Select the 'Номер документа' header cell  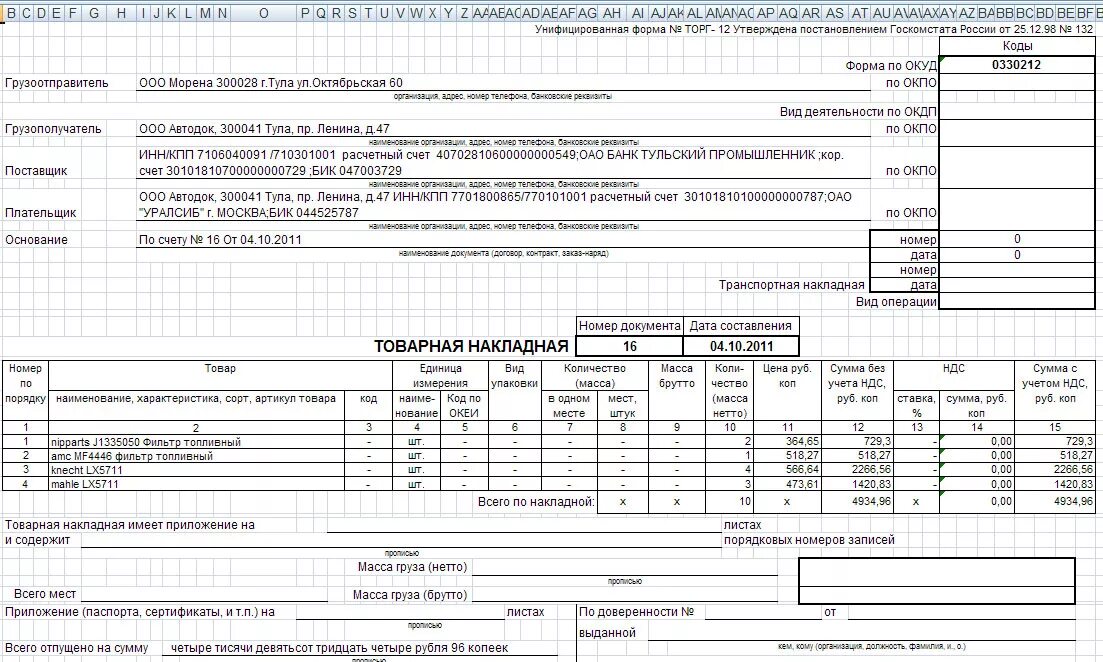[x=630, y=326]
